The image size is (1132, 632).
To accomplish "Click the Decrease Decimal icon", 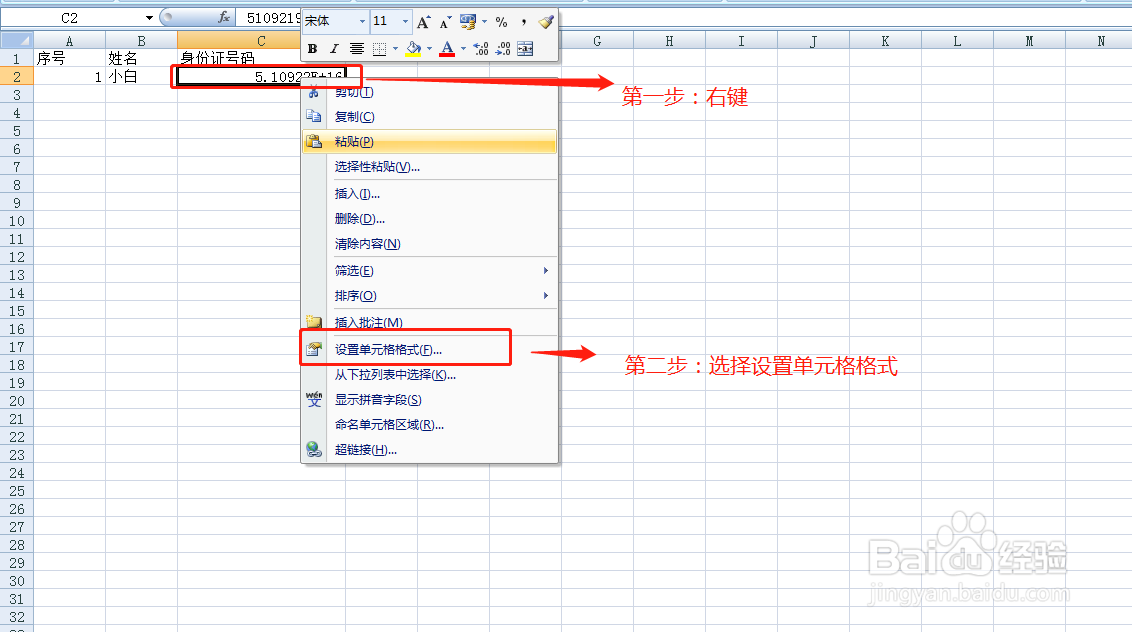I will pos(504,48).
